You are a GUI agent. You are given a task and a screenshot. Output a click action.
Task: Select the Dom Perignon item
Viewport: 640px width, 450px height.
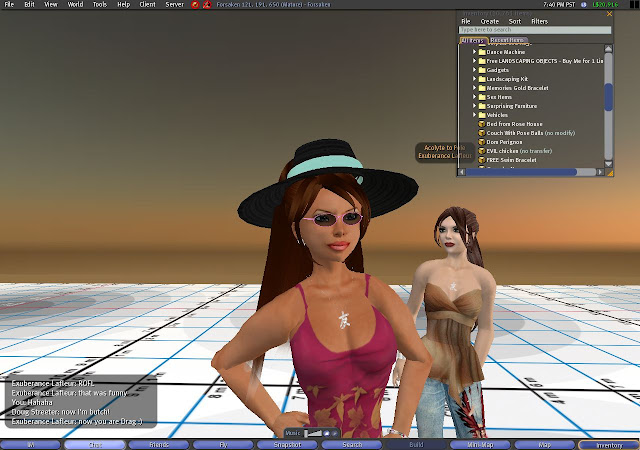(504, 142)
